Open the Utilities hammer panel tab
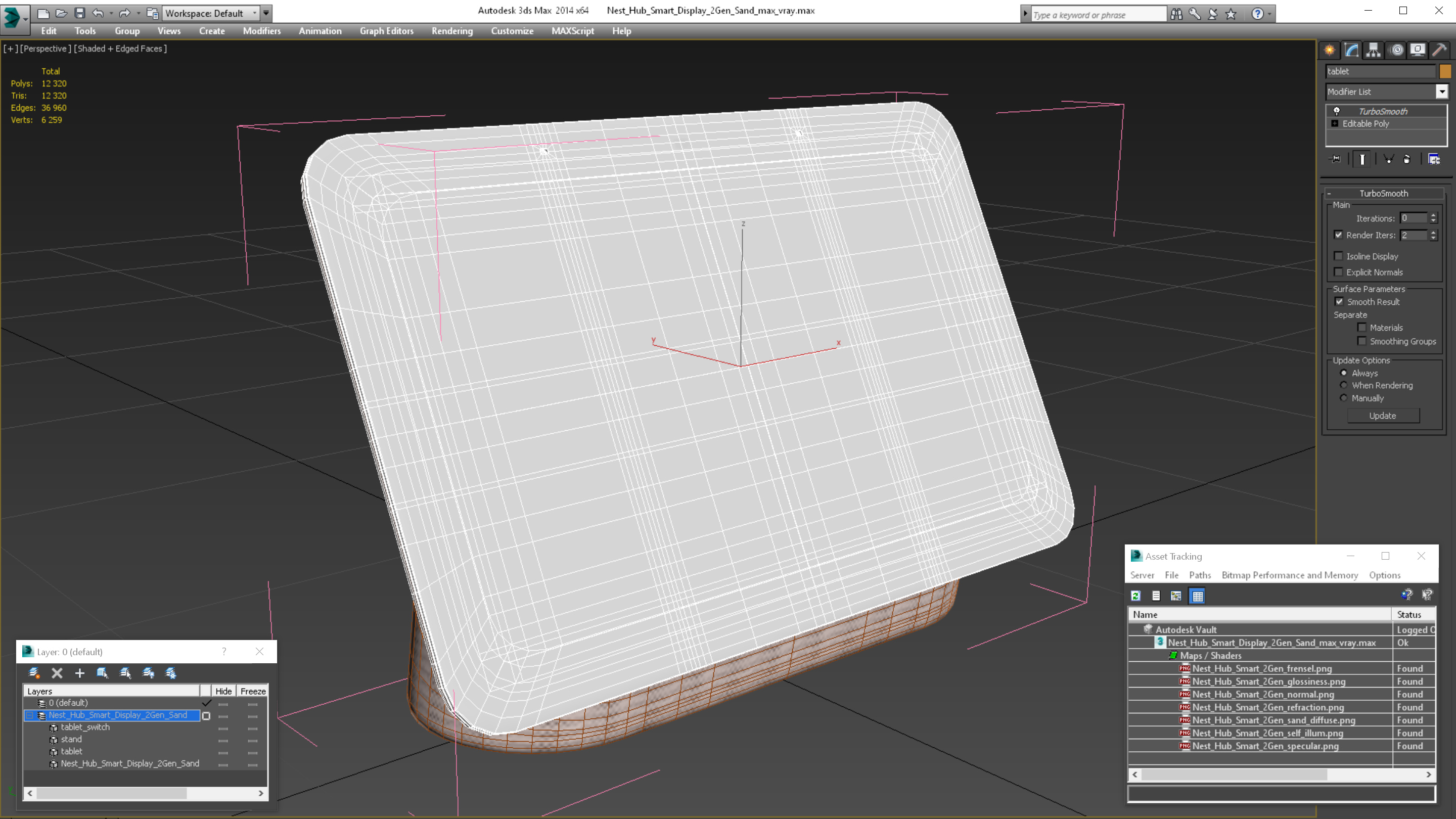This screenshot has height=819, width=1456. coord(1440,51)
